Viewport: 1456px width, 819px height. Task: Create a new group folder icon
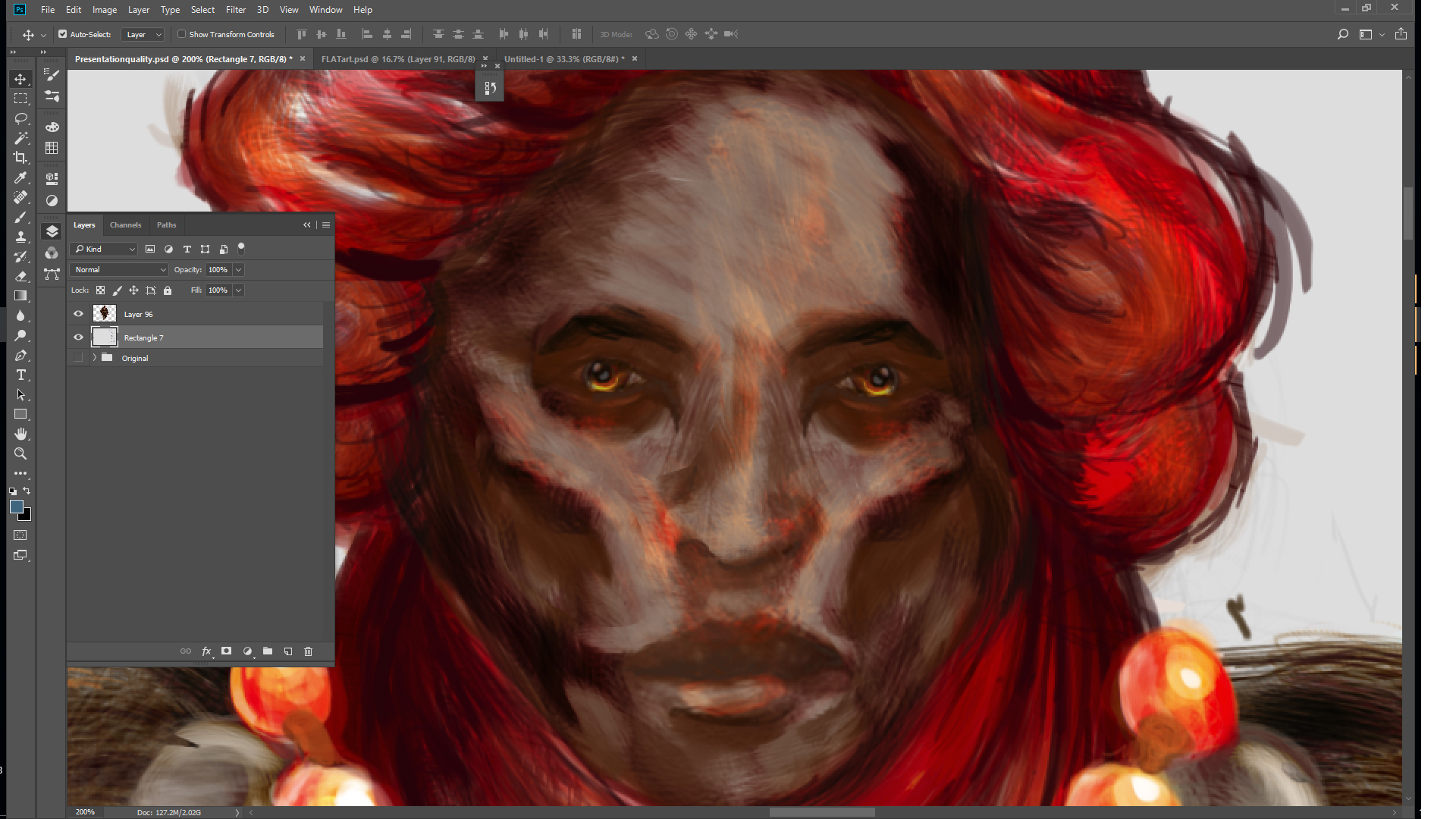point(268,651)
